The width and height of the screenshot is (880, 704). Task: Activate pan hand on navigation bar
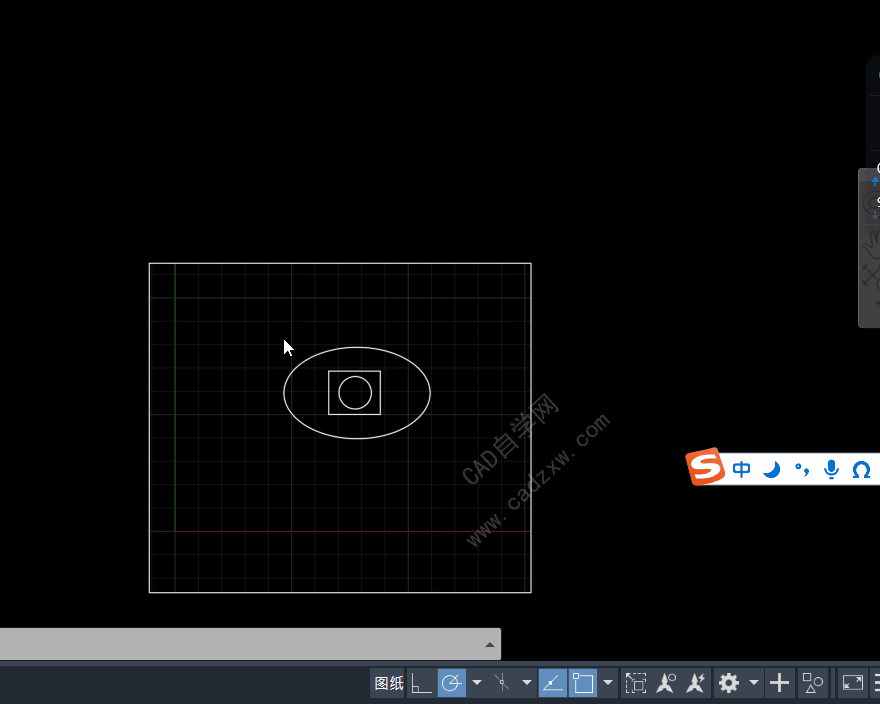point(872,245)
